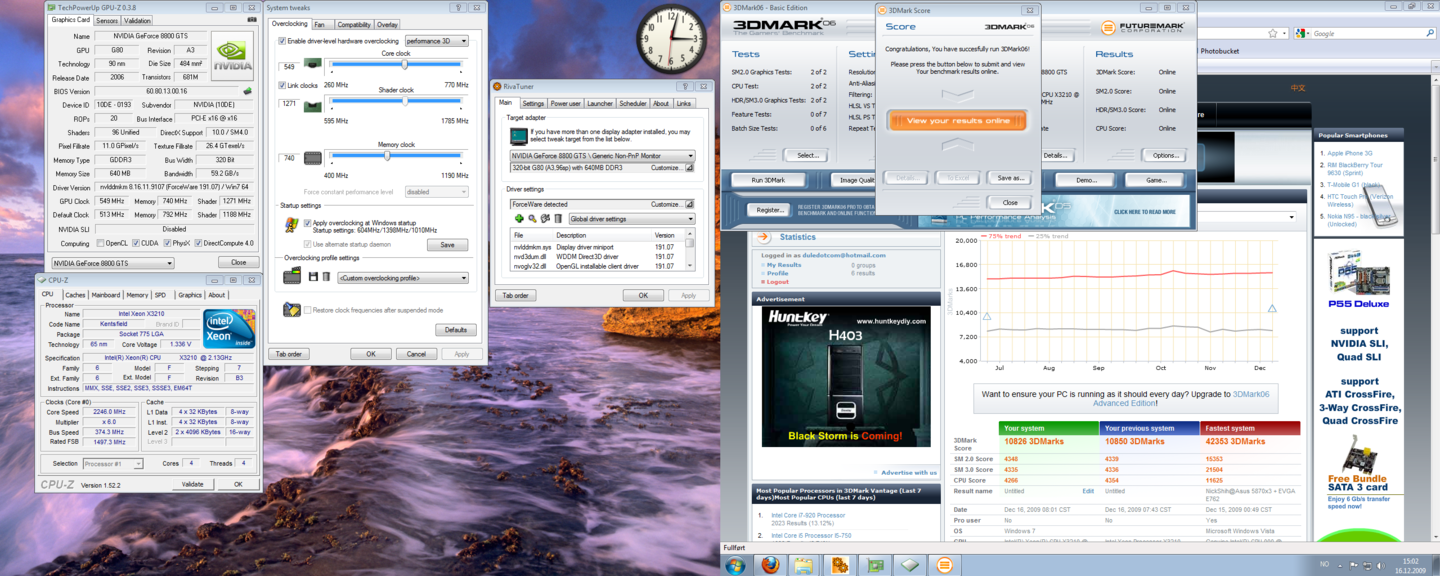Toggle the PhysX checkbox in GPU-Z
The height and width of the screenshot is (576, 1440).
167,243
